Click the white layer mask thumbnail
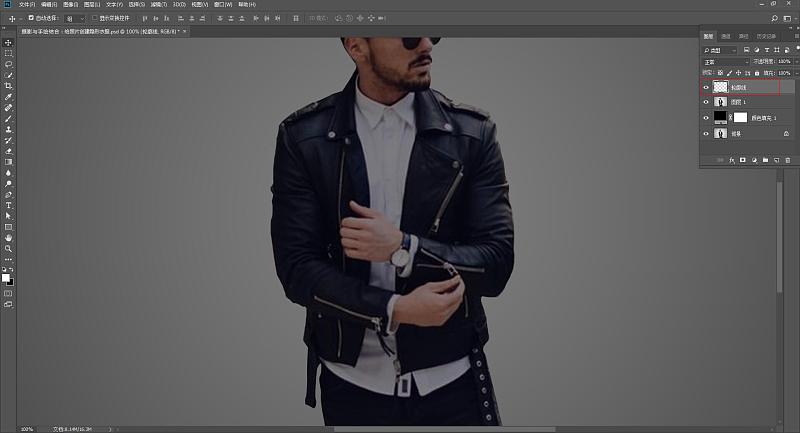Screen dimensions: 800x433 click(740, 118)
